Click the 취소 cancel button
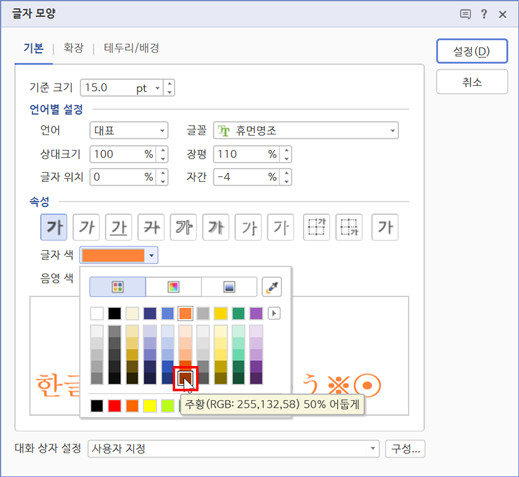The width and height of the screenshot is (519, 477). [472, 82]
